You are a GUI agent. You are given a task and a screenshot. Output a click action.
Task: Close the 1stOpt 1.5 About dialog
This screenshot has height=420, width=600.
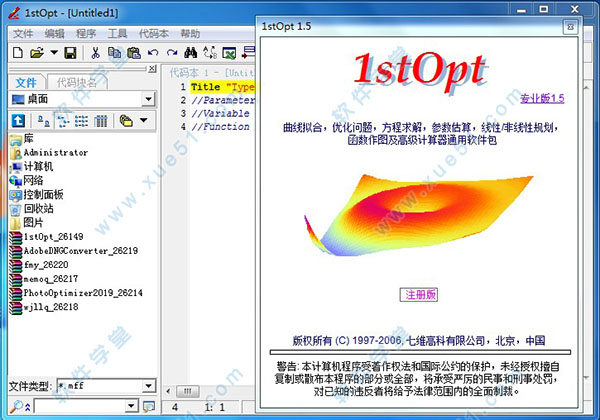[x=570, y=27]
